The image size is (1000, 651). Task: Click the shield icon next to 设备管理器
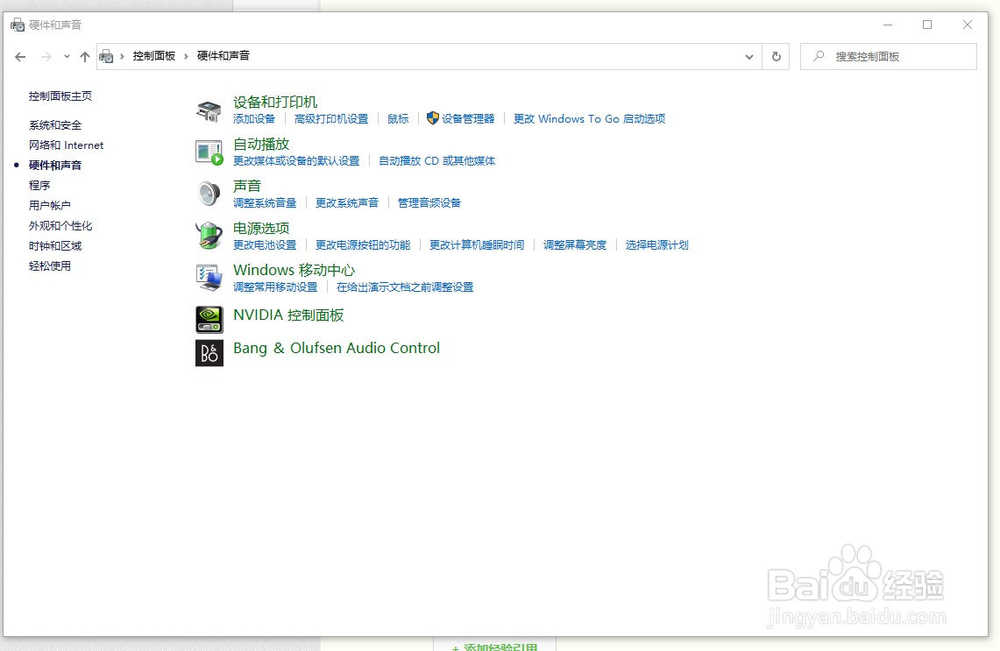[x=431, y=119]
